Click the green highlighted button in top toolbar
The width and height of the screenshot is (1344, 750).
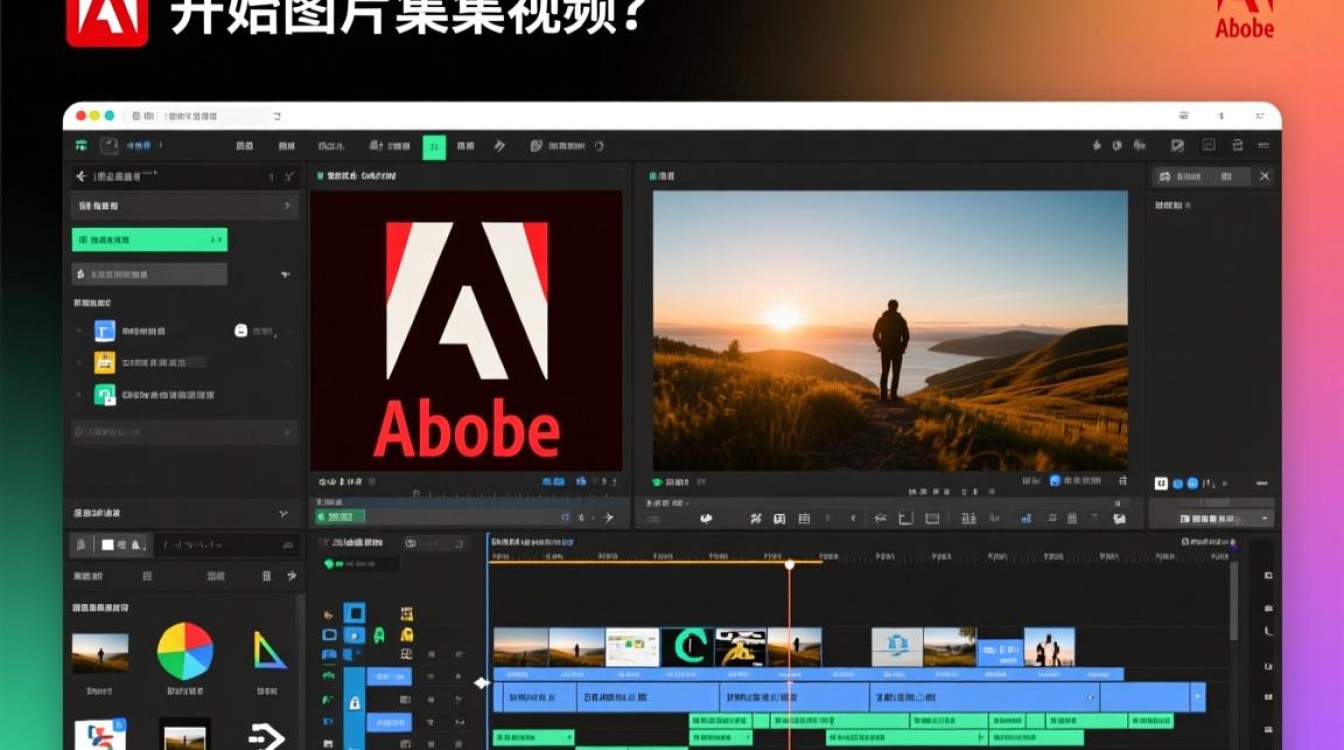[x=434, y=146]
